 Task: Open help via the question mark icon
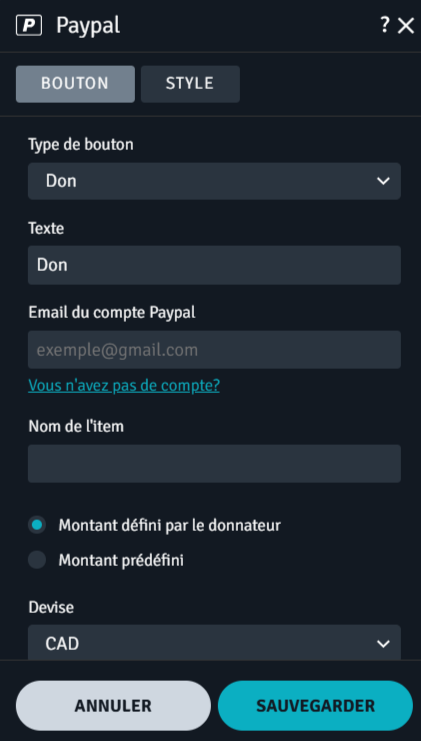385,25
